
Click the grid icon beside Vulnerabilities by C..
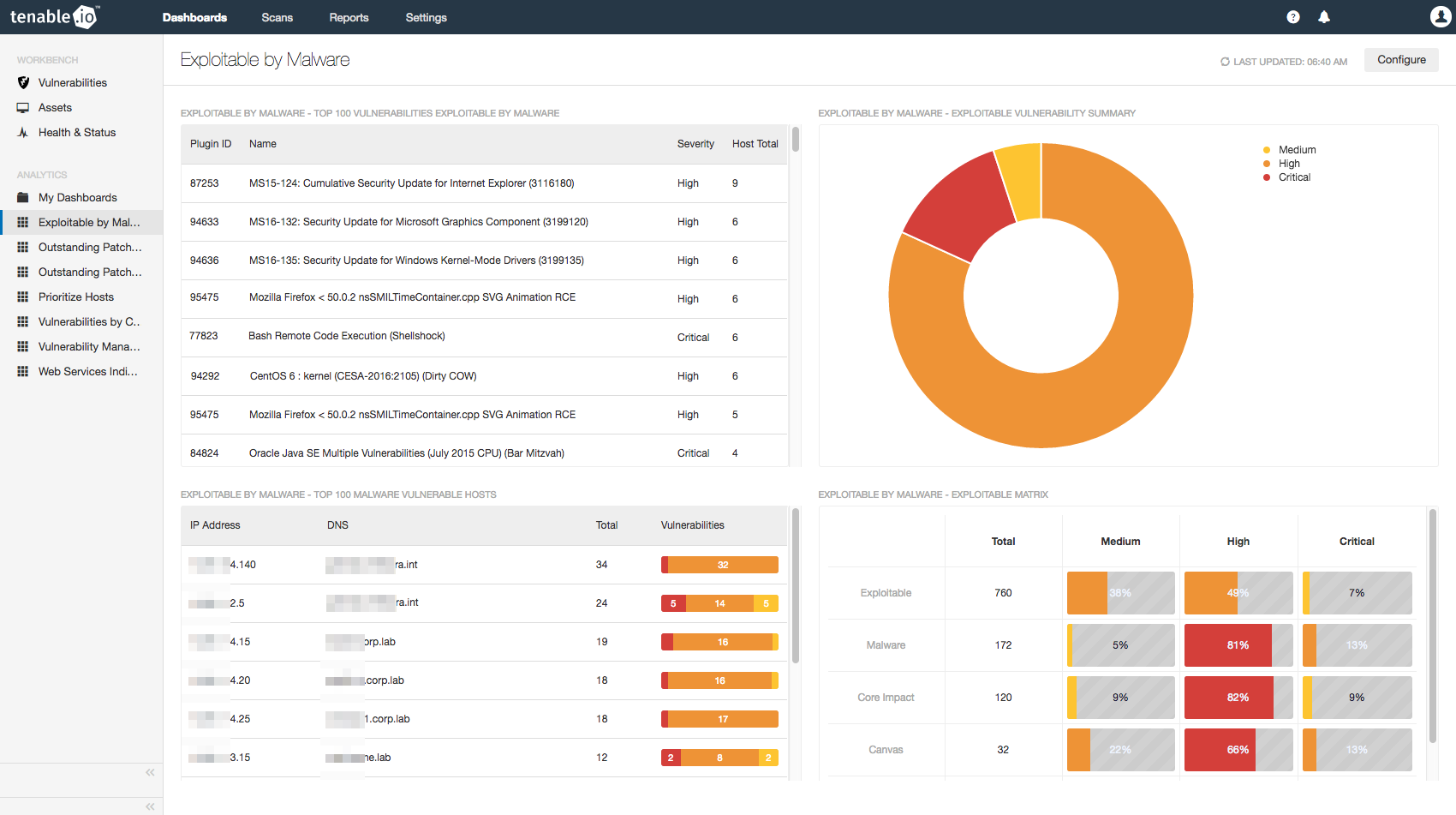(23, 322)
